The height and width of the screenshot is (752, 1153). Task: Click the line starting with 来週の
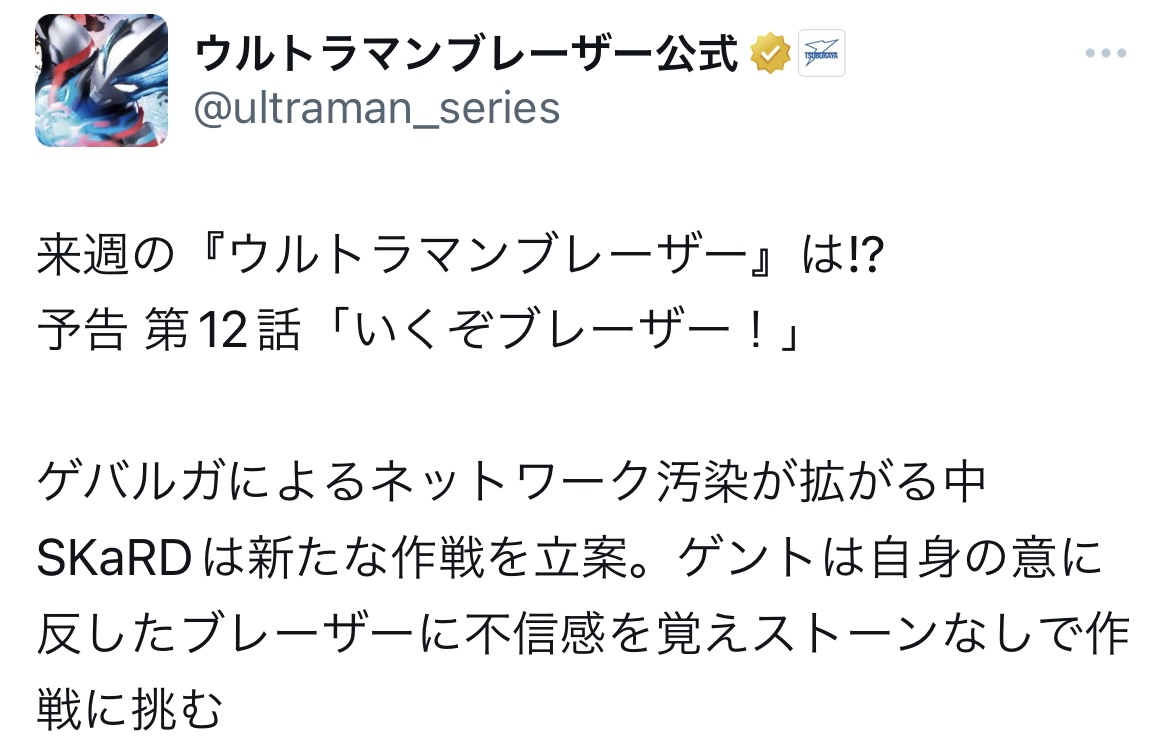pos(460,261)
